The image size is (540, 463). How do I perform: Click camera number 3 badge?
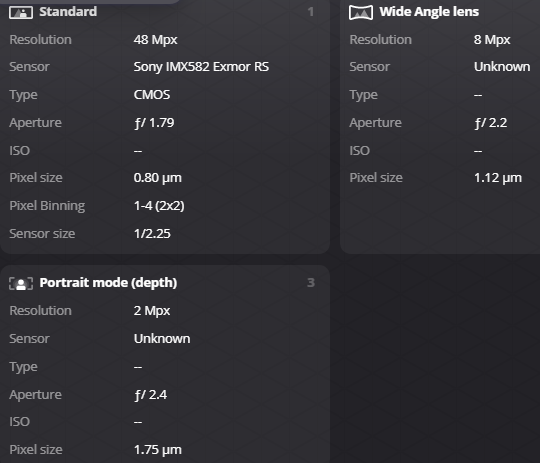click(311, 283)
